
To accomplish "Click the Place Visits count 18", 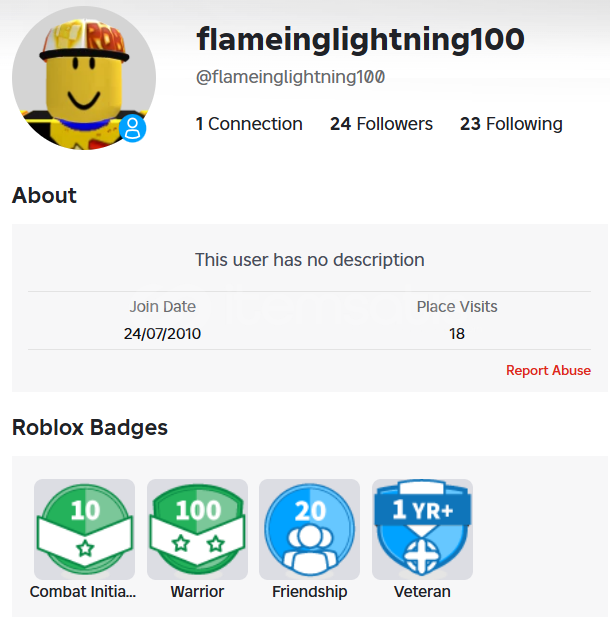I will tap(457, 334).
